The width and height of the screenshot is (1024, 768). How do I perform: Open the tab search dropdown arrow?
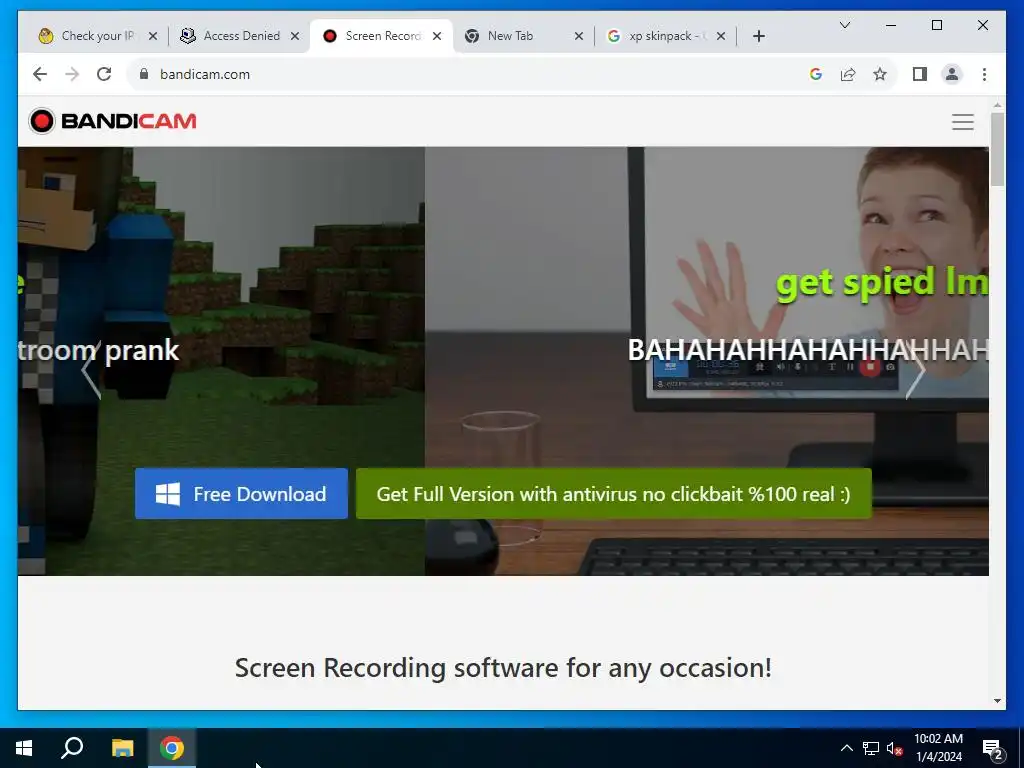[844, 25]
